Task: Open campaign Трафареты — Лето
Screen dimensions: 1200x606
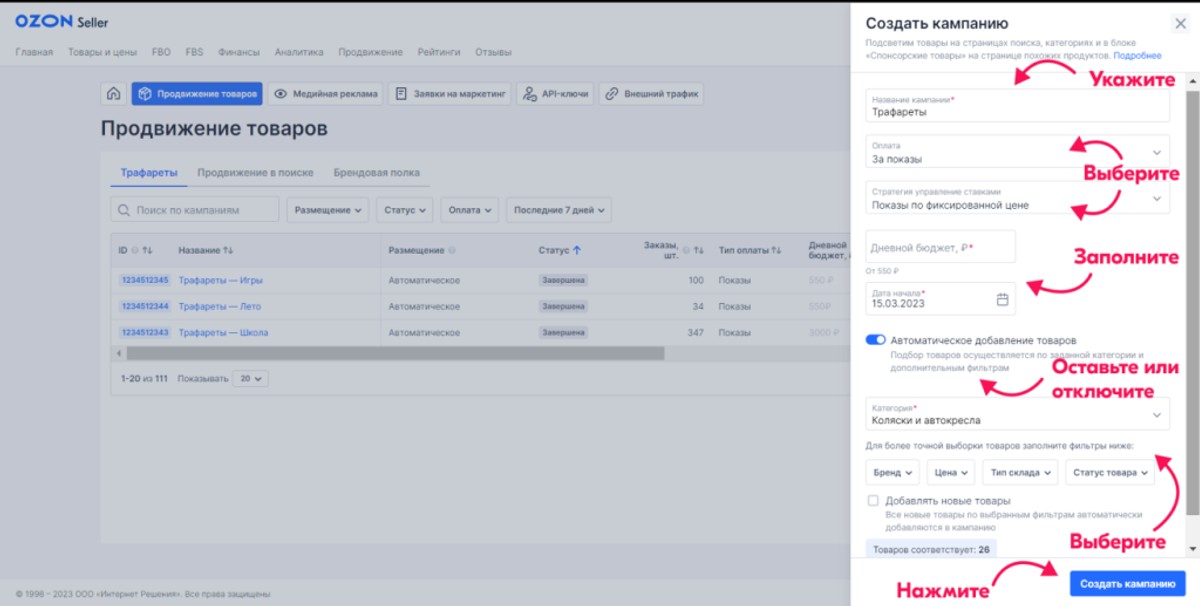Action: click(x=220, y=306)
